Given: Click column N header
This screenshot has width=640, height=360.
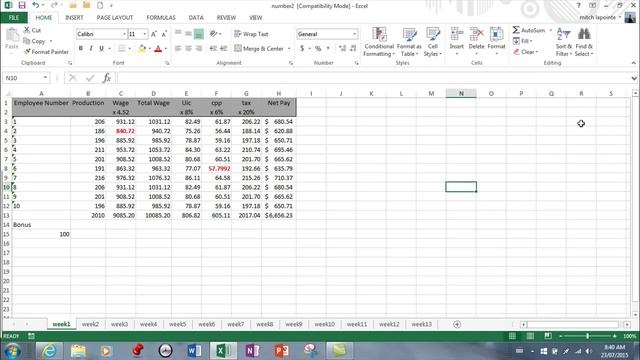Looking at the screenshot, I should coord(461,93).
